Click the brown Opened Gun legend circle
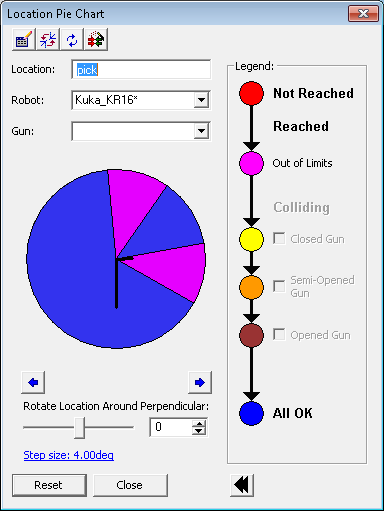 coord(251,335)
